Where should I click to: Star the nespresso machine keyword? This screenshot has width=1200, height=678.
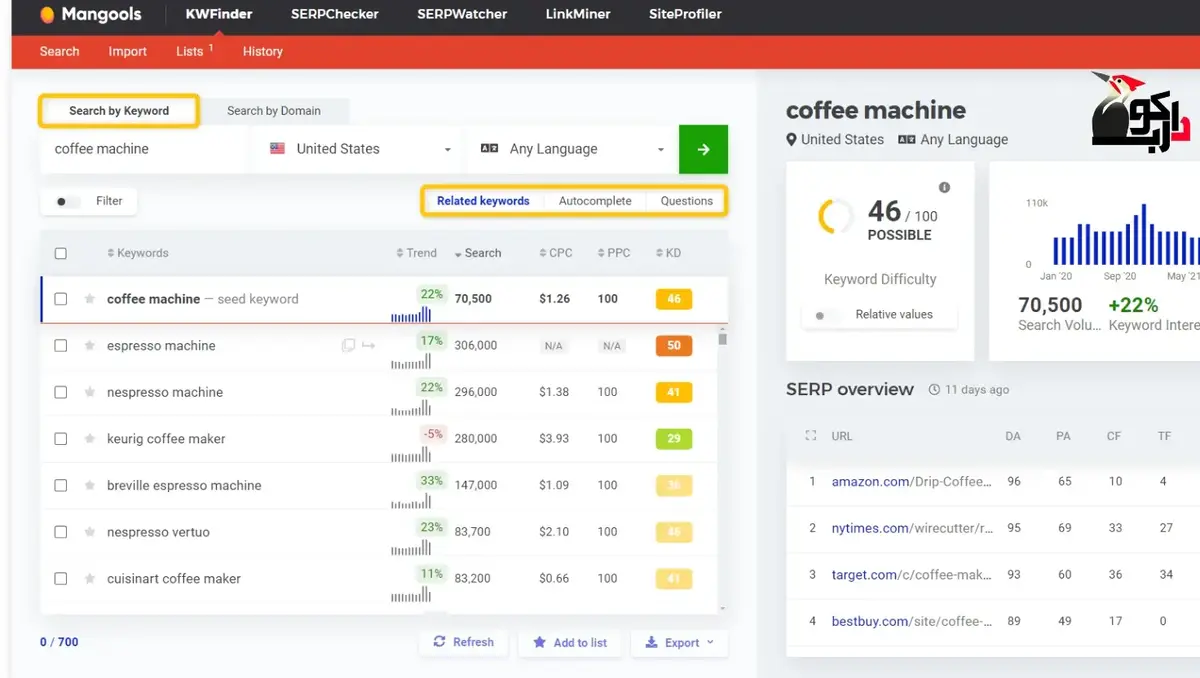point(89,392)
